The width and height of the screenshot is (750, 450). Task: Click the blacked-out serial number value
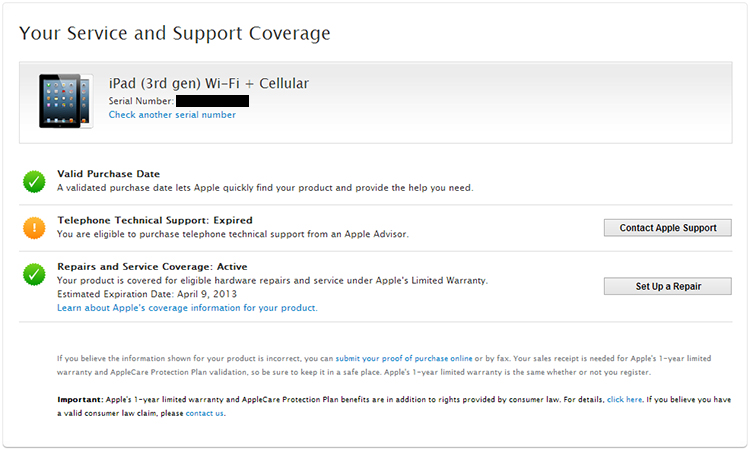click(212, 101)
